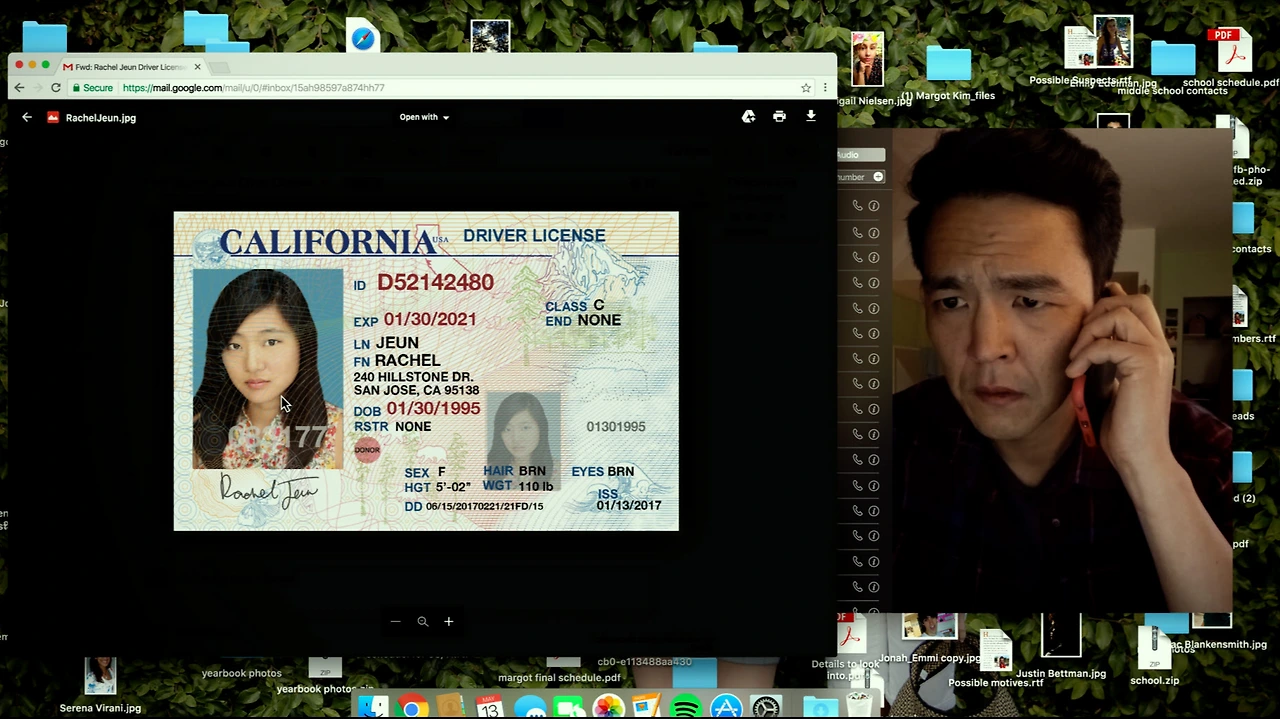
Task: Select the yearbook photos desktop item
Action: click(x=241, y=673)
